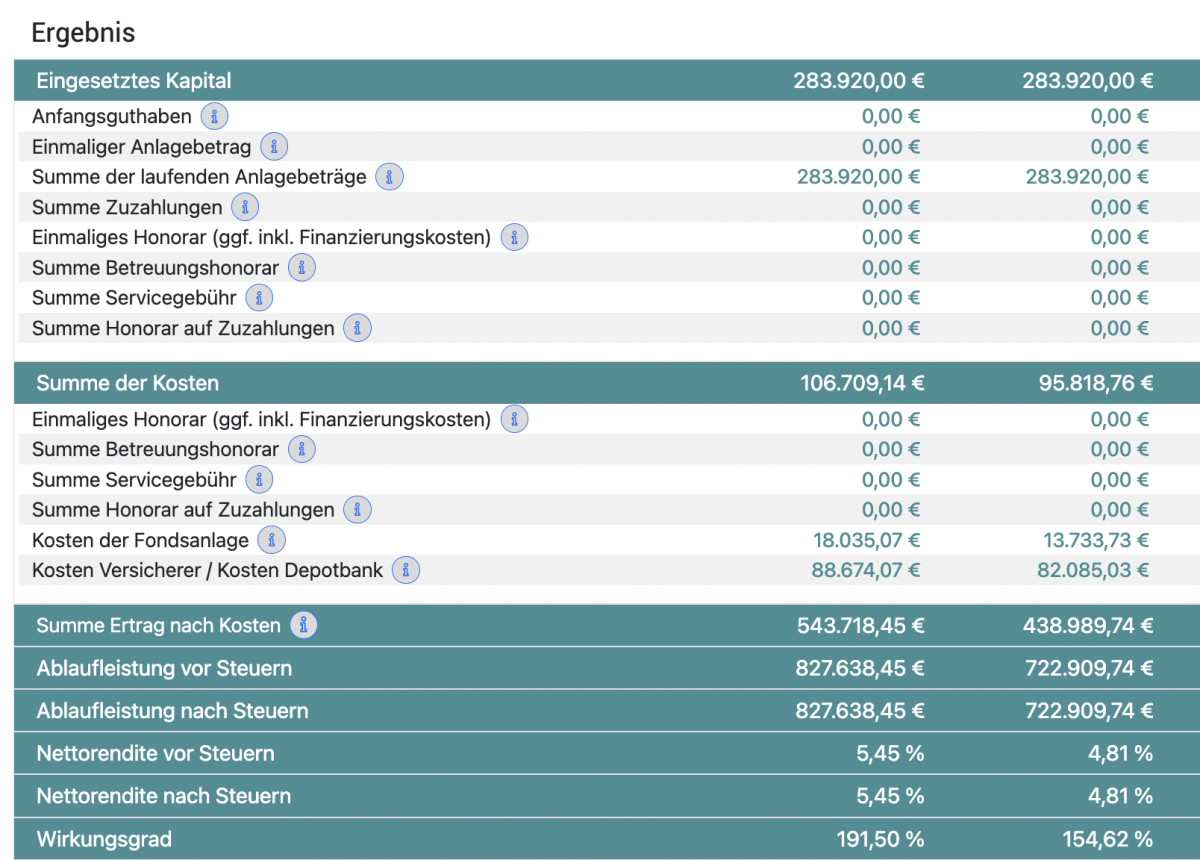Click the Summe Ertrag nach Kosten info icon
Viewport: 1200px width, 860px height.
click(304, 625)
